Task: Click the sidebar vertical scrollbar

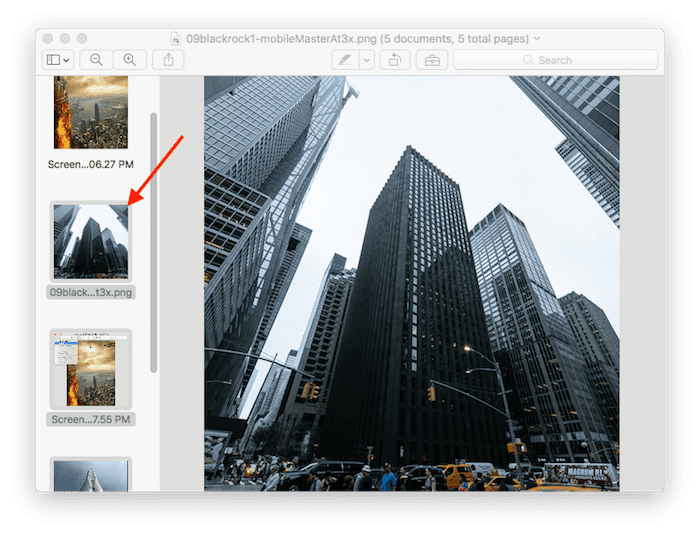Action: [x=154, y=242]
